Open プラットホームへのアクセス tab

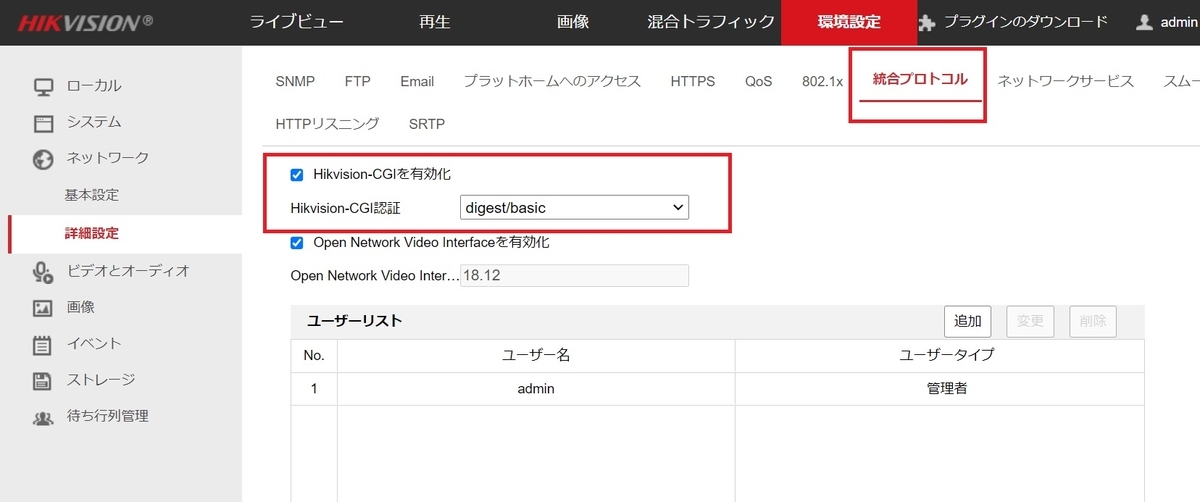click(x=552, y=81)
